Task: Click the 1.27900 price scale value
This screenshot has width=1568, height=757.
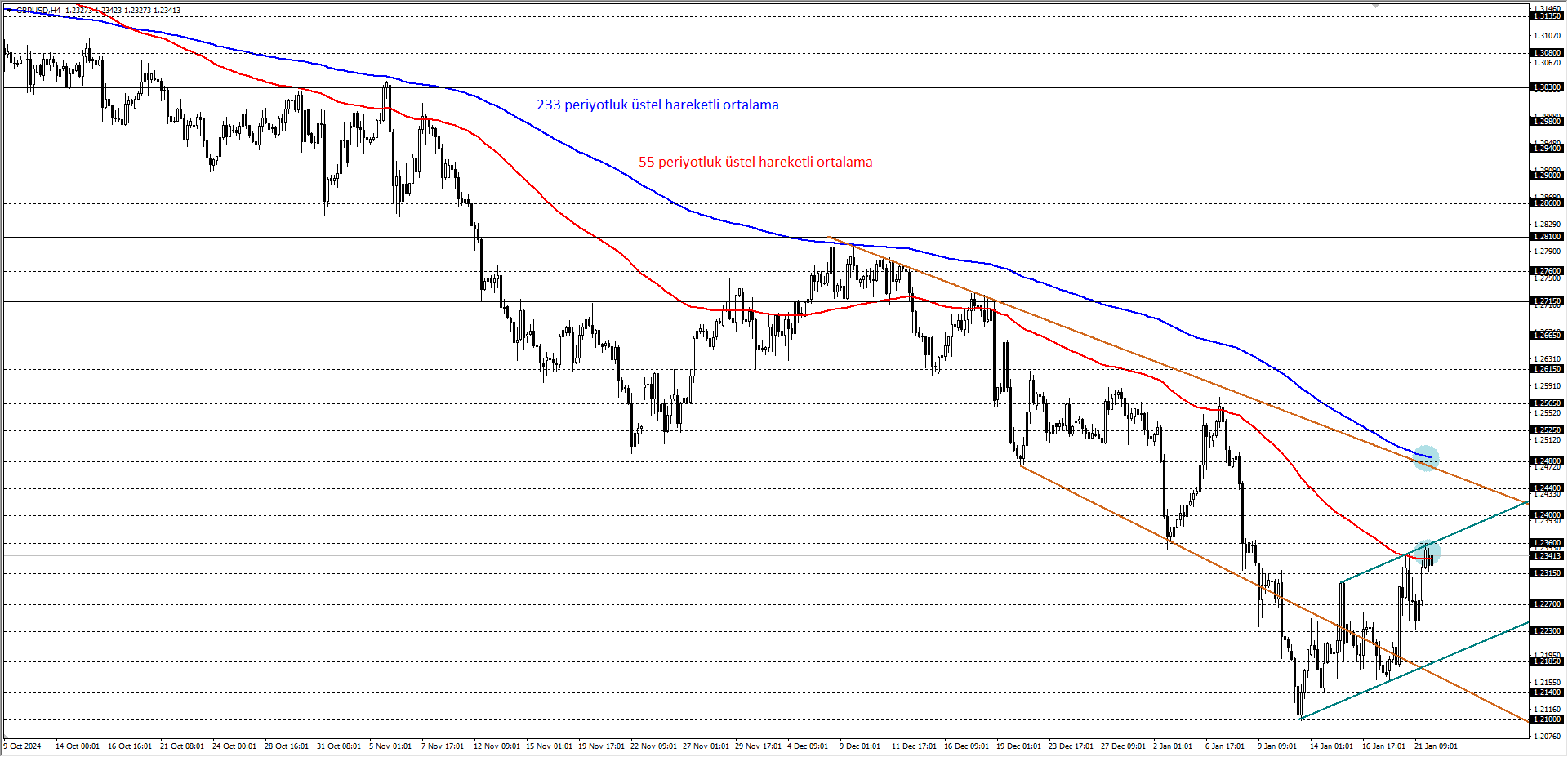Action: pyautogui.click(x=1547, y=251)
